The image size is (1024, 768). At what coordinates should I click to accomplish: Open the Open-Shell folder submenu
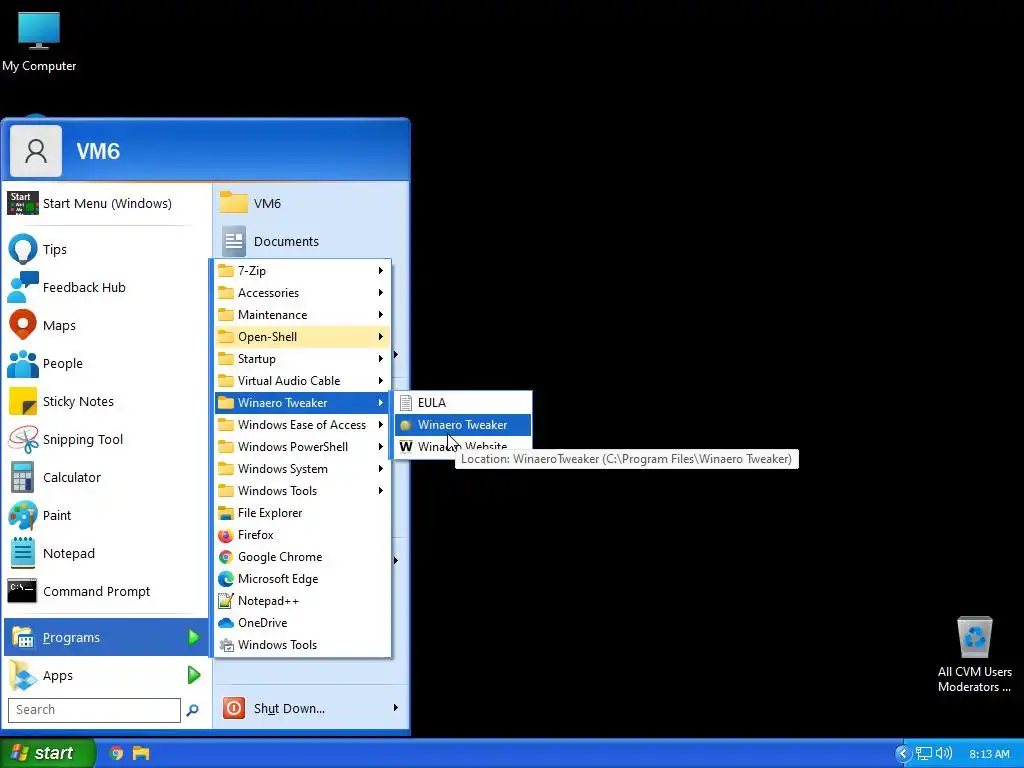pos(302,336)
